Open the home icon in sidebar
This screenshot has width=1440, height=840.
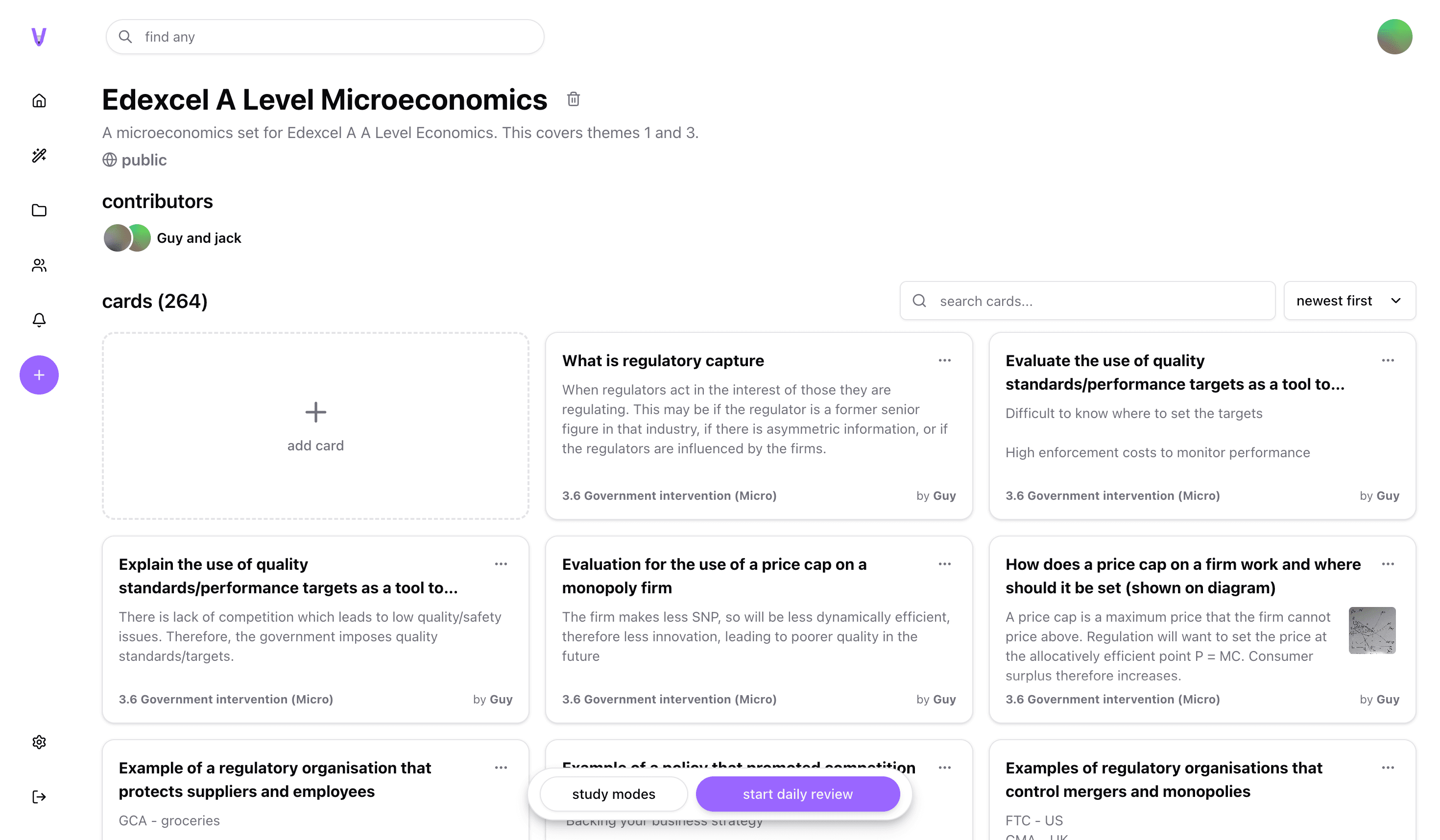click(x=39, y=100)
